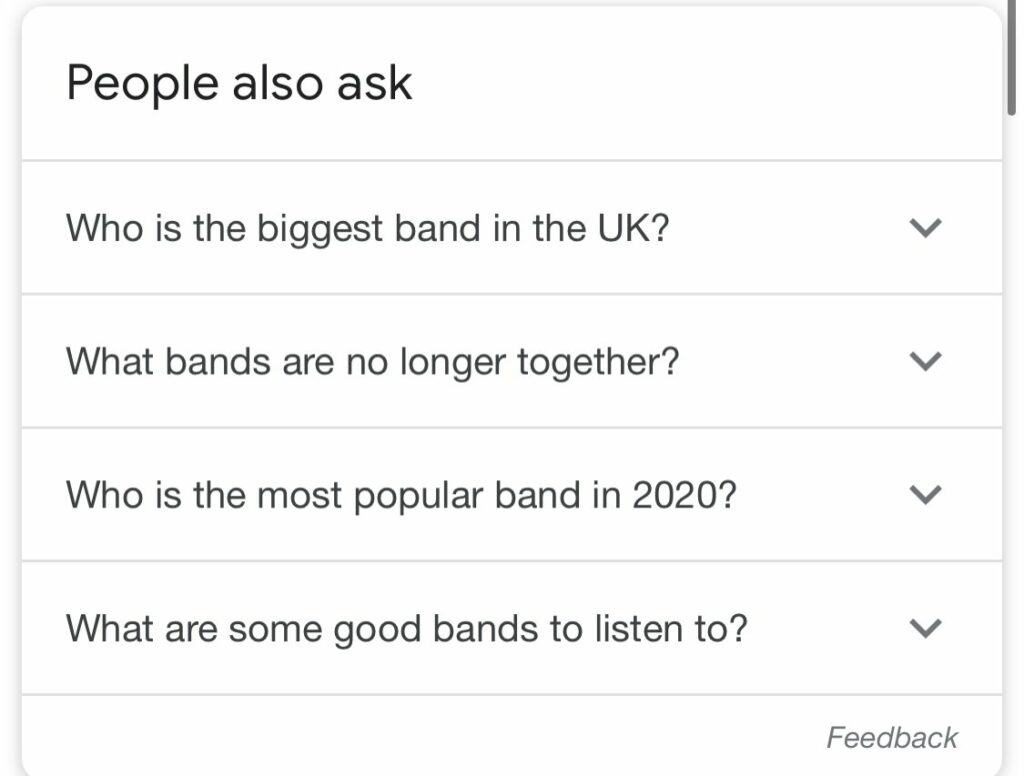Select the question text about bands no longer together
The height and width of the screenshot is (776, 1024).
point(372,361)
